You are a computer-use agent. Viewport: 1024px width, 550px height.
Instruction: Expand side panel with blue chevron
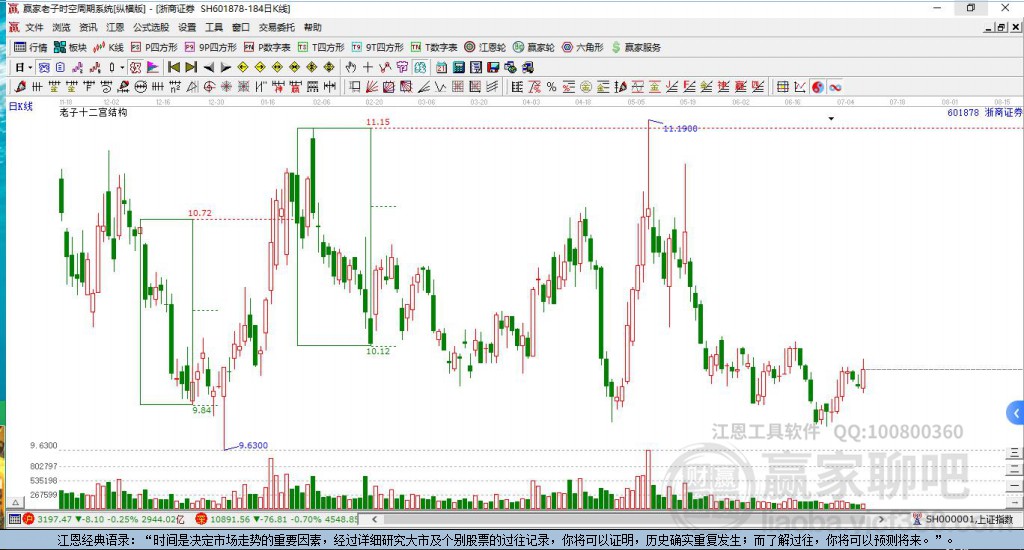coord(1016,413)
